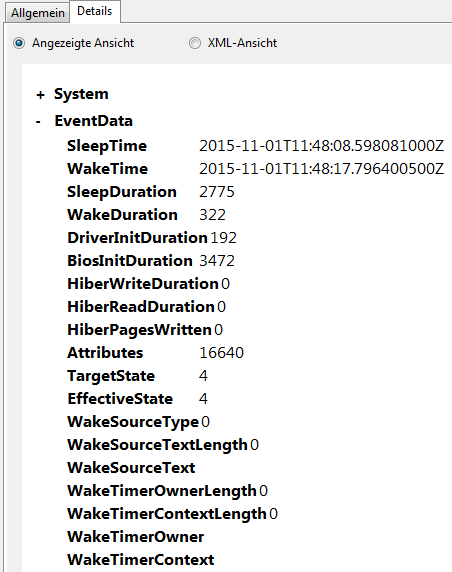Click the WakeTimerContextLength label
This screenshot has height=572, width=452.
[x=167, y=514]
